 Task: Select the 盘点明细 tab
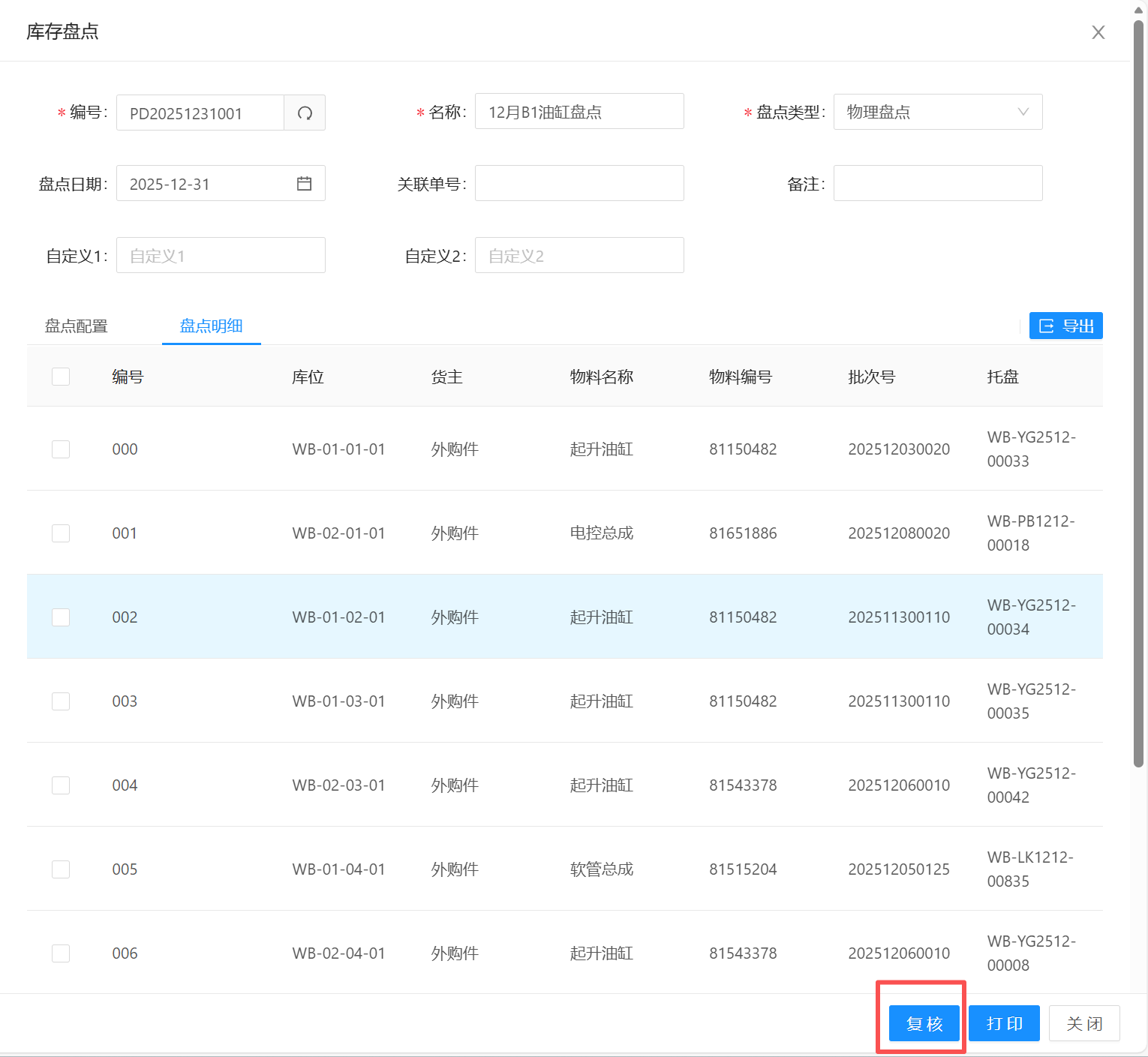(x=211, y=326)
